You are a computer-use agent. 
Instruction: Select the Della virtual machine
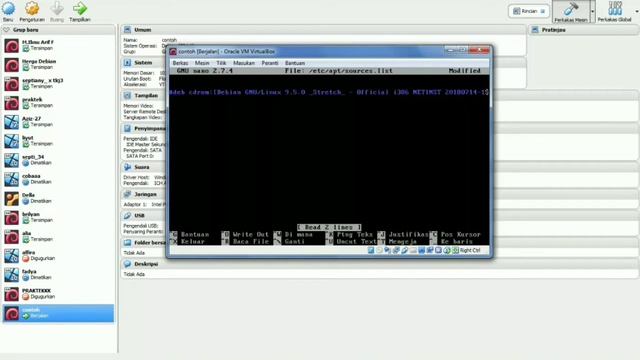pyautogui.click(x=58, y=198)
